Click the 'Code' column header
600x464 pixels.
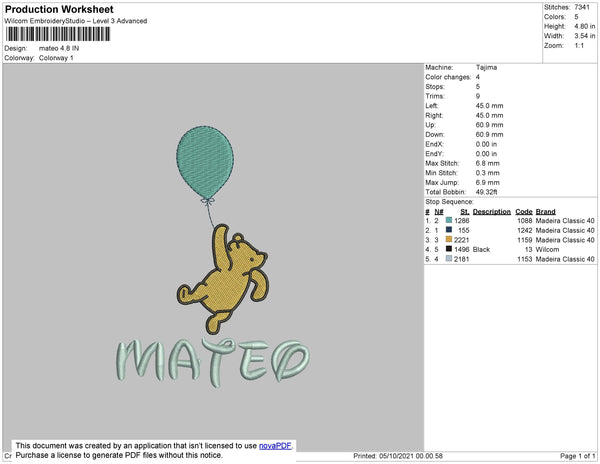pyautogui.click(x=524, y=212)
